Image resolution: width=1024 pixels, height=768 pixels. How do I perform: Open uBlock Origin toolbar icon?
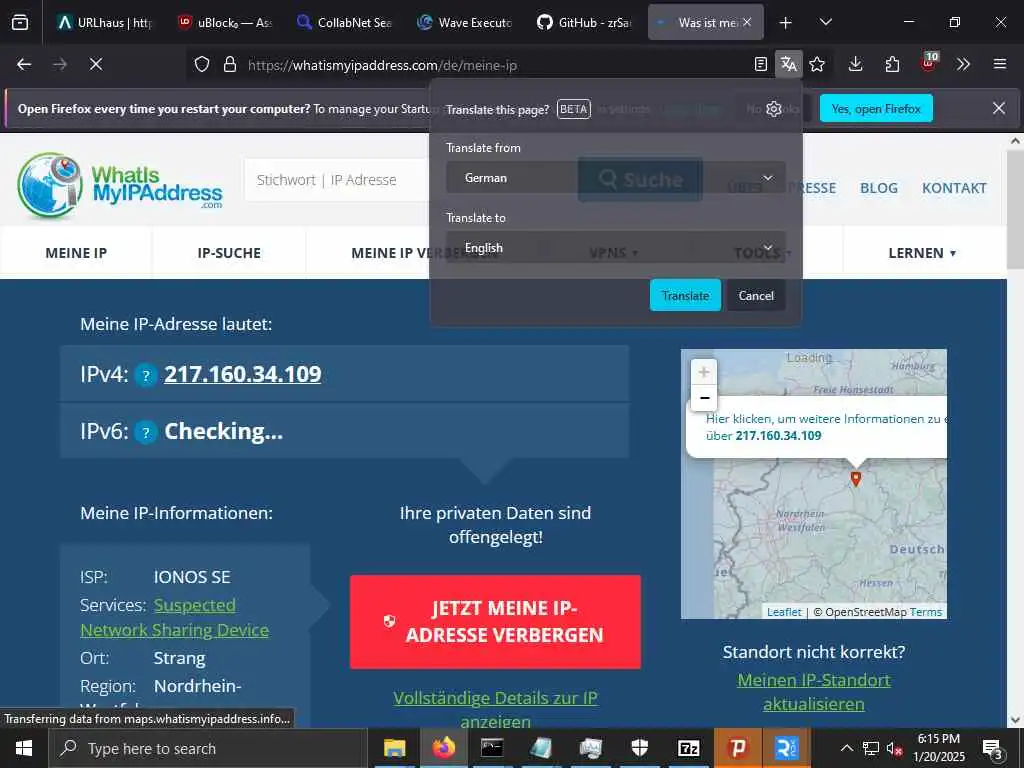(x=929, y=63)
